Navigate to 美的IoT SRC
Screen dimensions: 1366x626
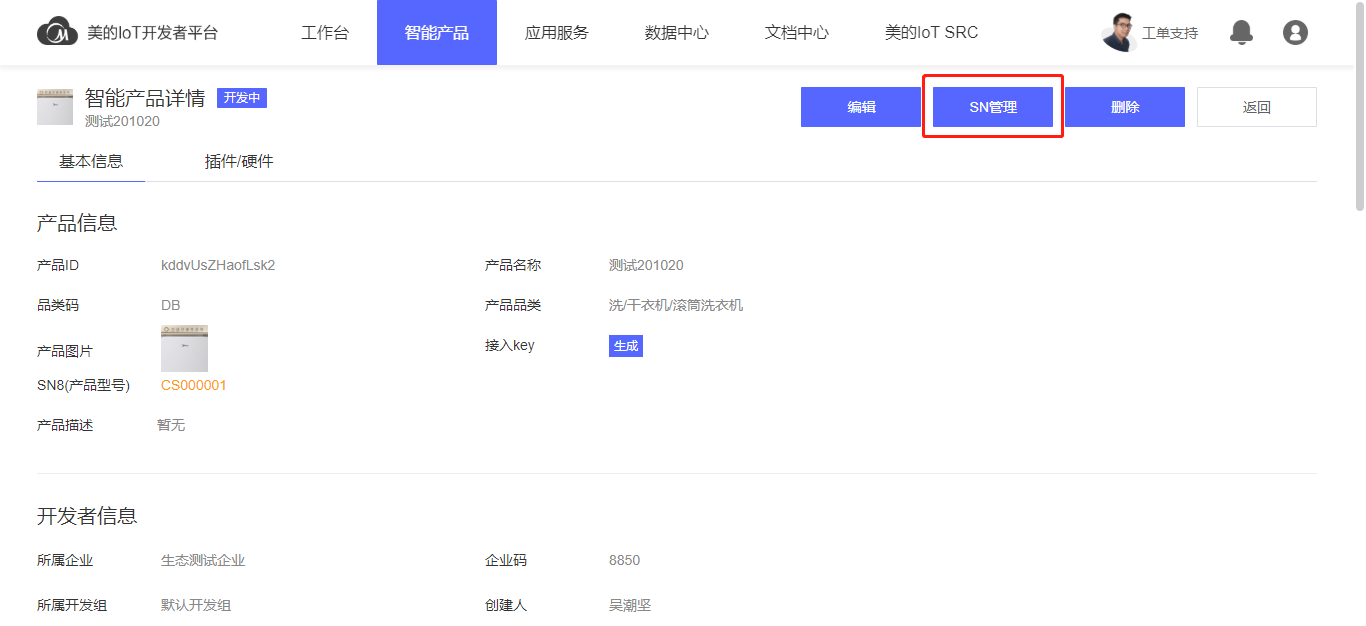tap(931, 32)
